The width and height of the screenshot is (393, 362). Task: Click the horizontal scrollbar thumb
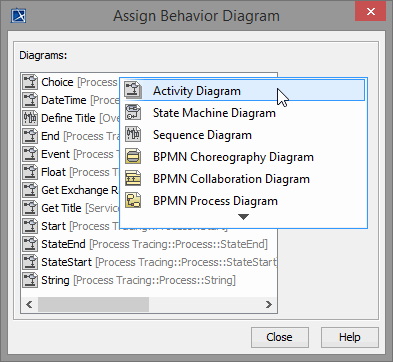pos(93,304)
